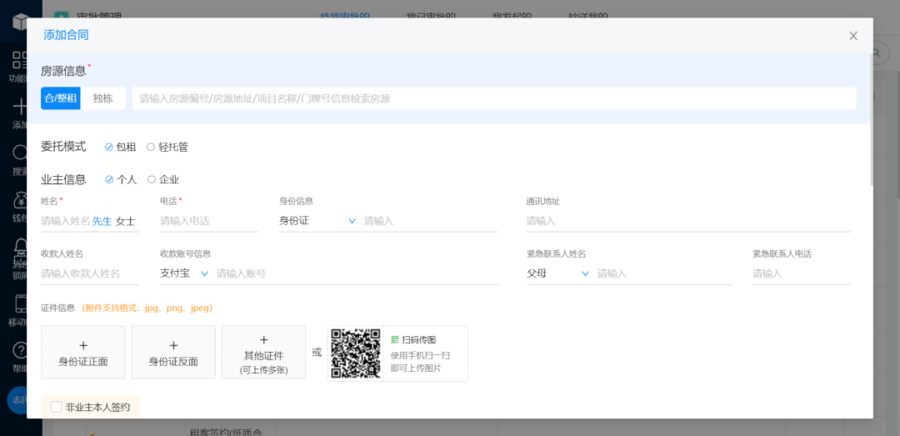Viewport: 900px width, 436px height.
Task: Open the 帮助 question mark icon
Action: (20, 350)
